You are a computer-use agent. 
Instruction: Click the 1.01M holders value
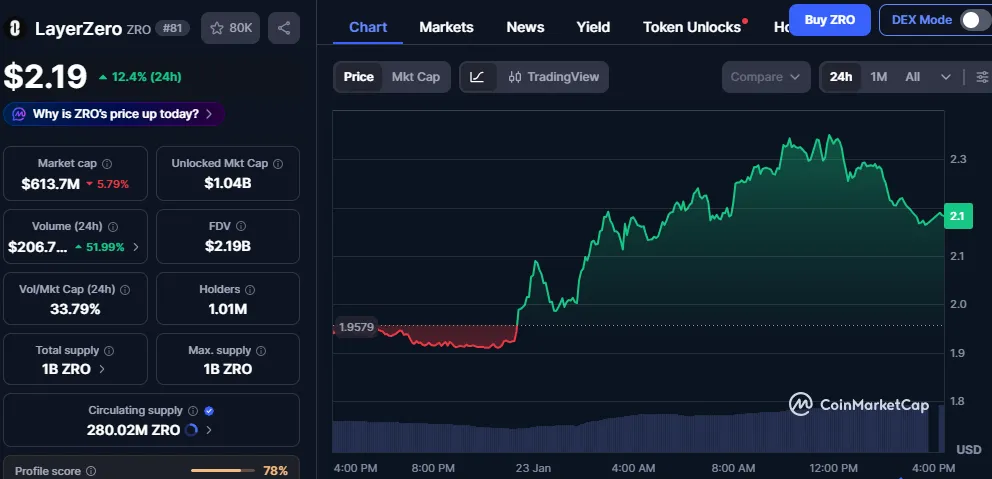click(x=228, y=309)
